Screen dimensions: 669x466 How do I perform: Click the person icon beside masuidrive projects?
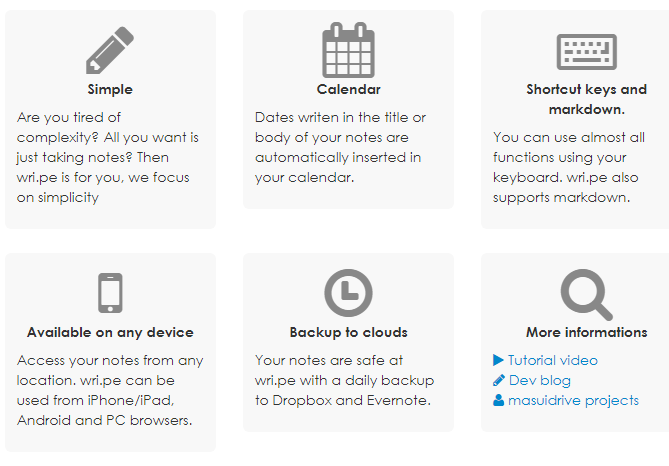(499, 400)
